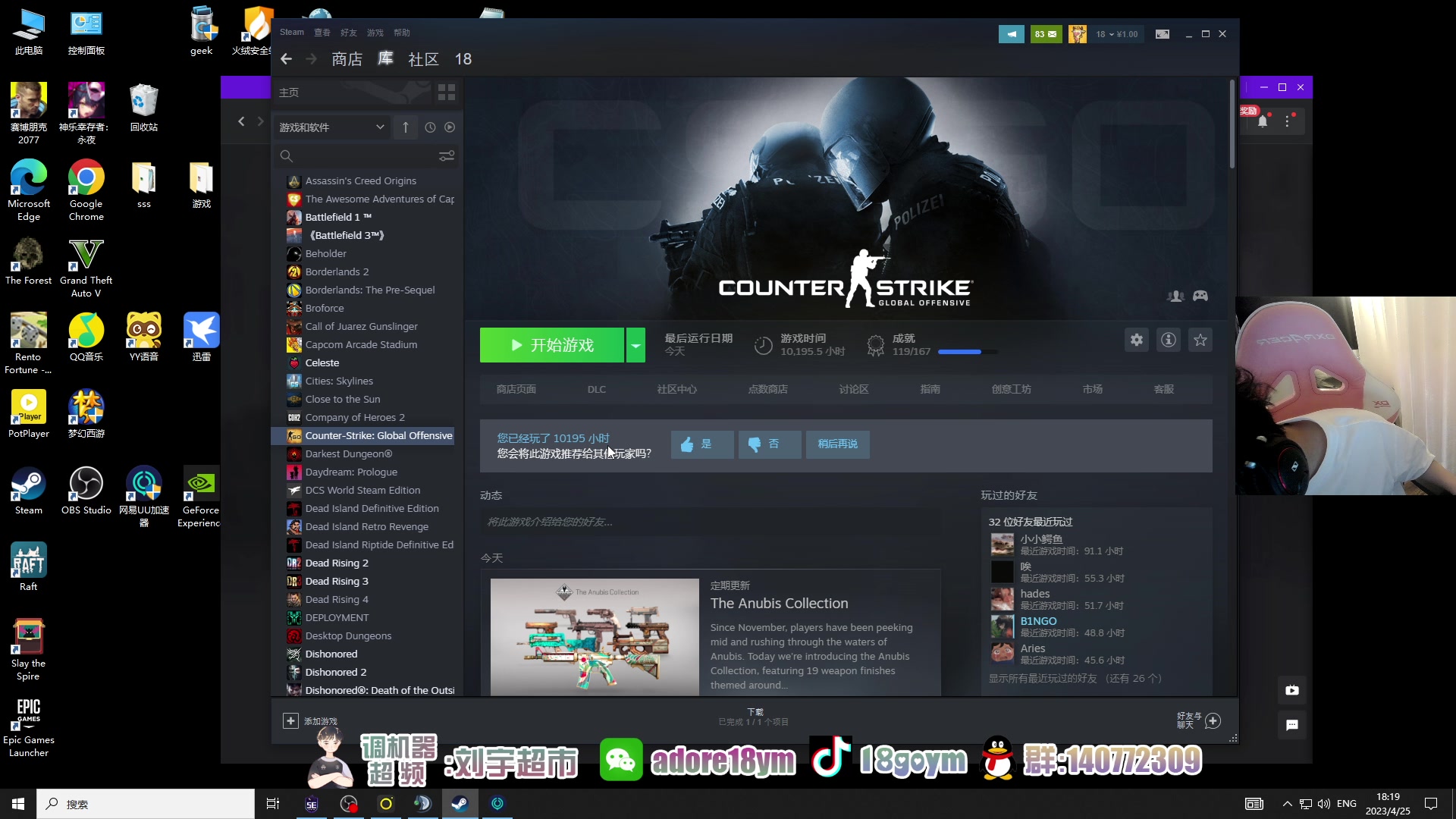Open CS:GO game settings gear
The image size is (1456, 819).
click(x=1137, y=340)
